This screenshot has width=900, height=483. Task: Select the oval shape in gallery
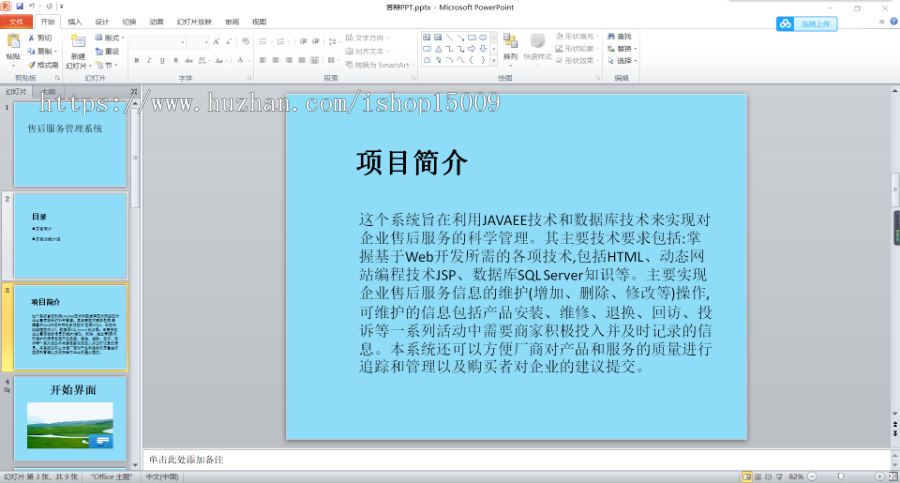point(483,37)
